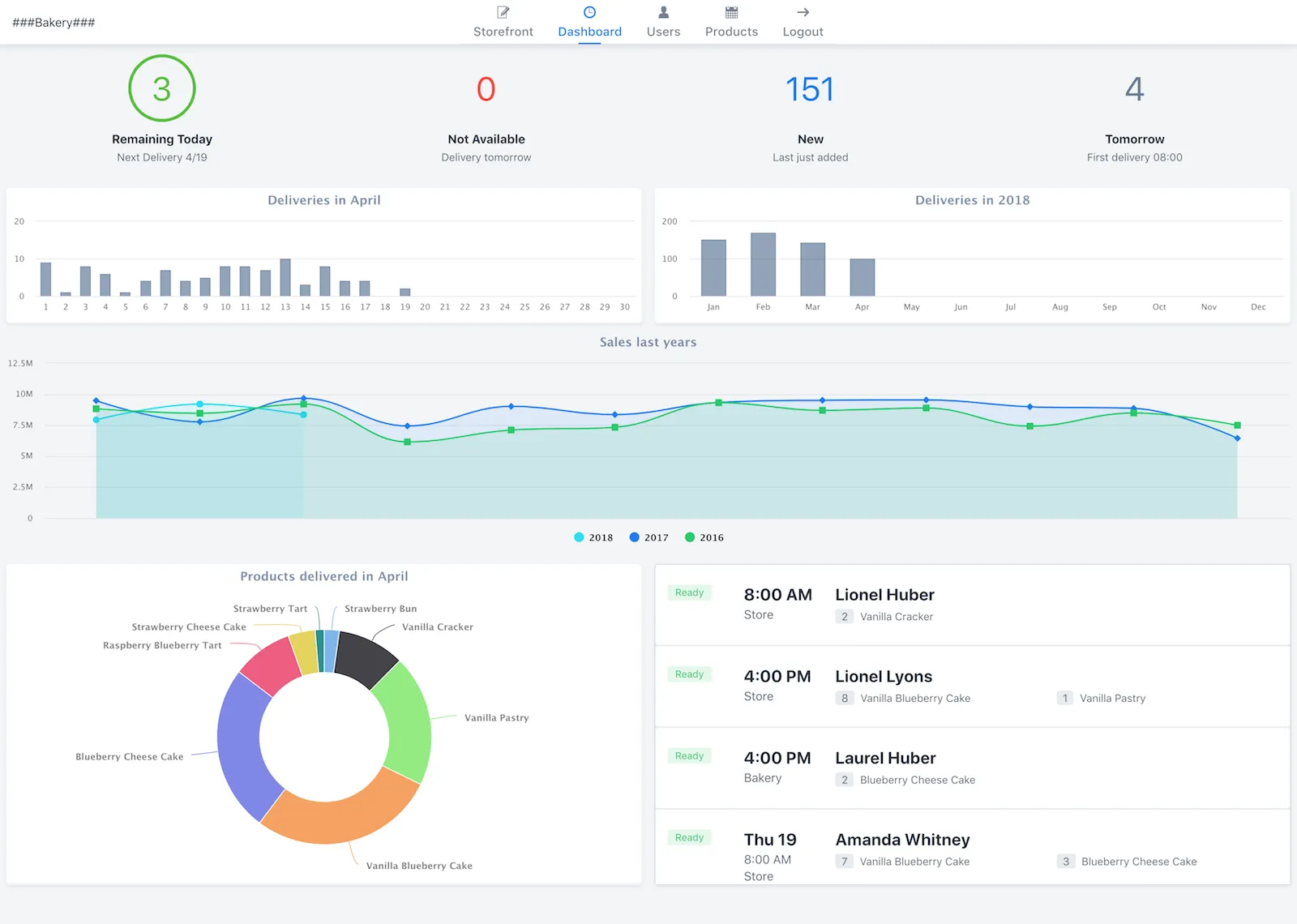
Task: Click the Ready badge on Lionel Huber's order
Action: point(688,592)
